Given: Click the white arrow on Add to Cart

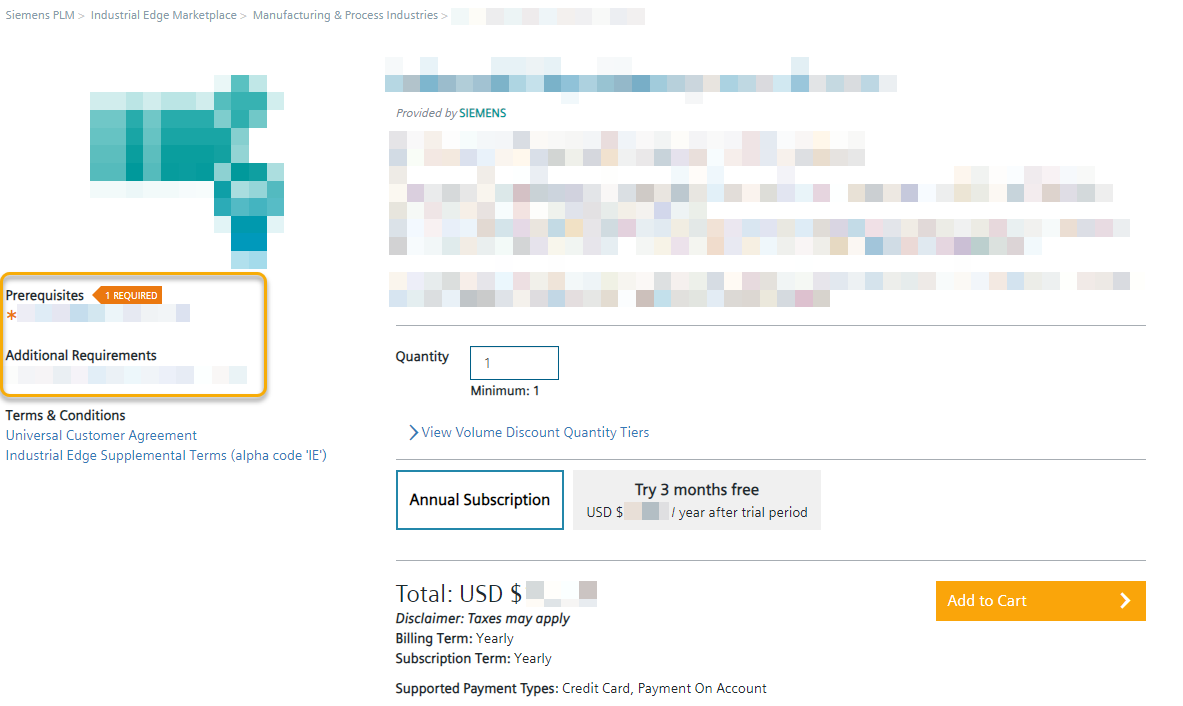Looking at the screenshot, I should tap(1125, 601).
